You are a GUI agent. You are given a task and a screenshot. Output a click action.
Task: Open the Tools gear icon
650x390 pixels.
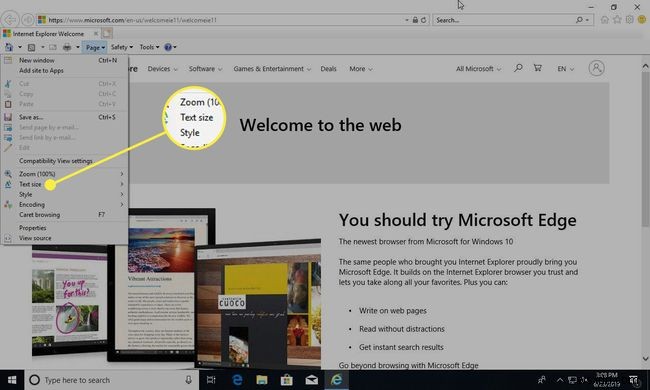coord(630,19)
